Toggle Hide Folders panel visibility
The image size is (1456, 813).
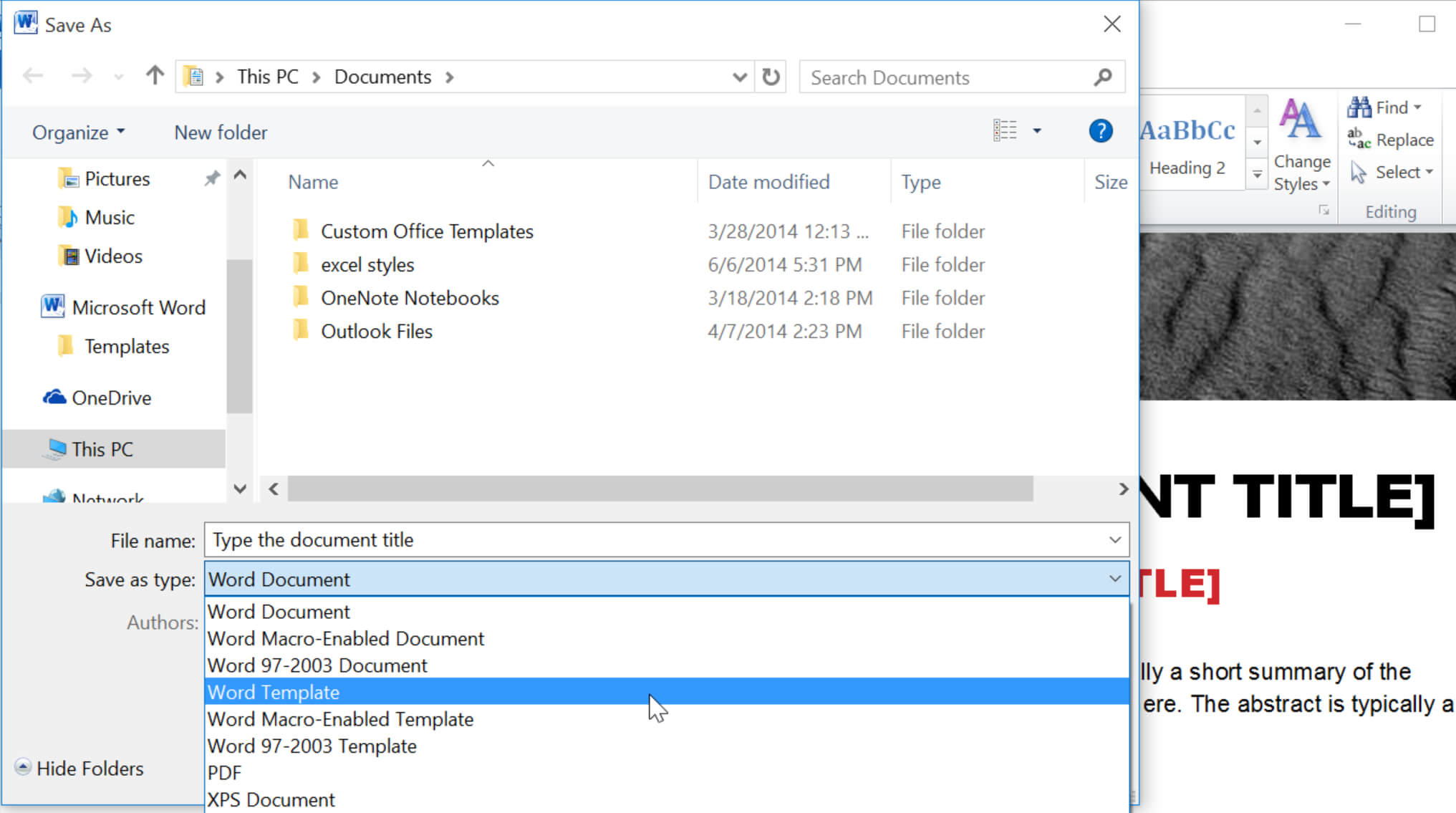[x=80, y=768]
